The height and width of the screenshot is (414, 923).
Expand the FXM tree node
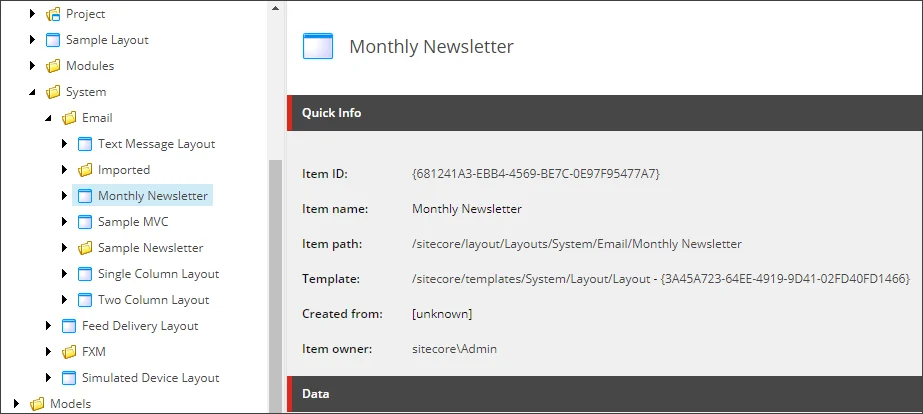point(49,352)
